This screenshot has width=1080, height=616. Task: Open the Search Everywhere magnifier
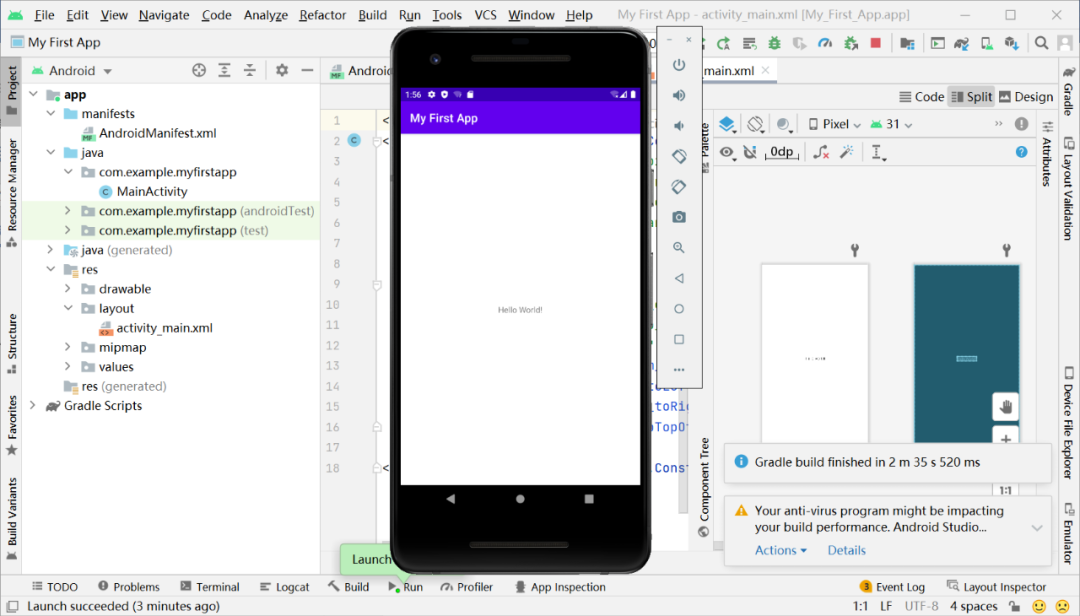point(1041,43)
